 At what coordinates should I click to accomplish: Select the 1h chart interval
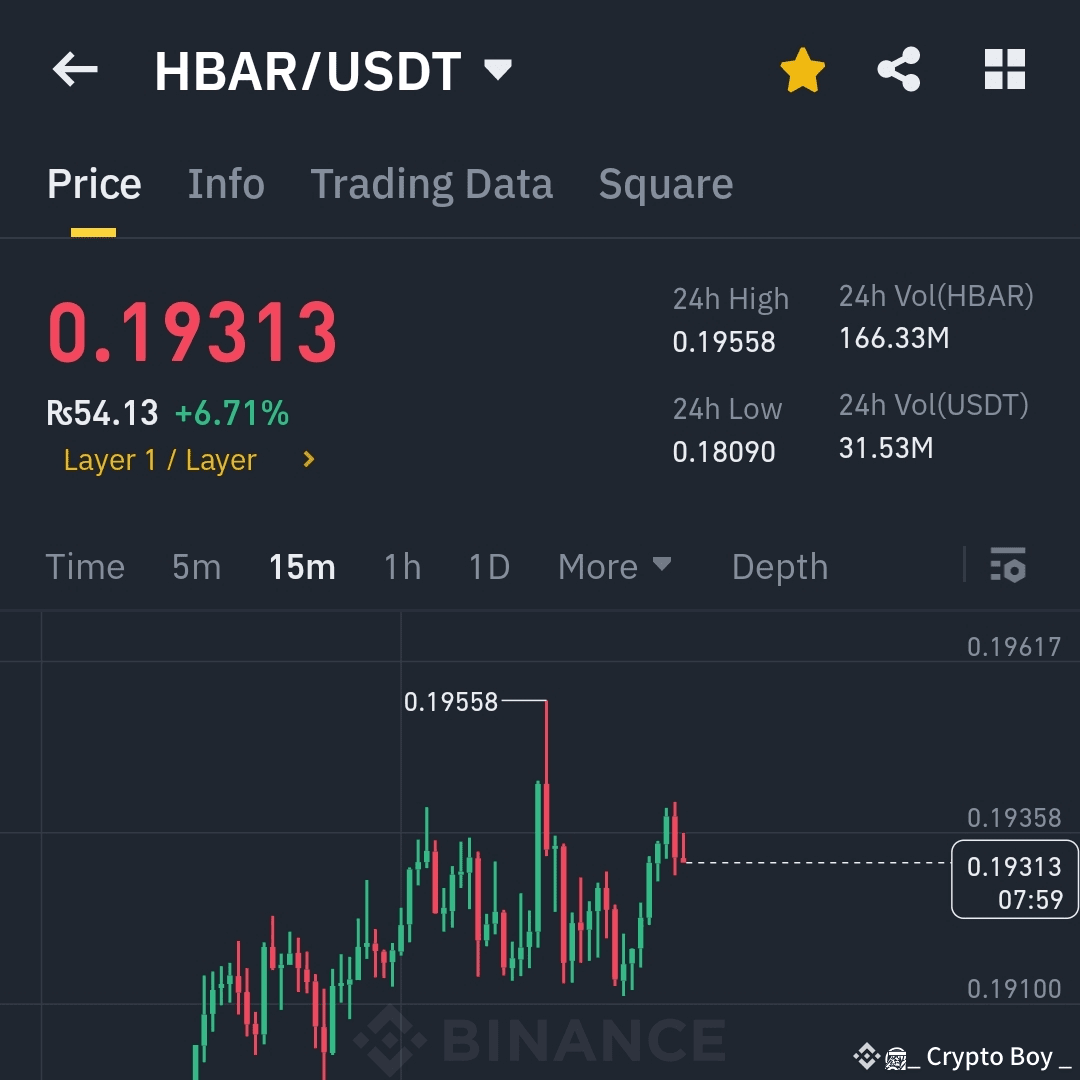402,567
